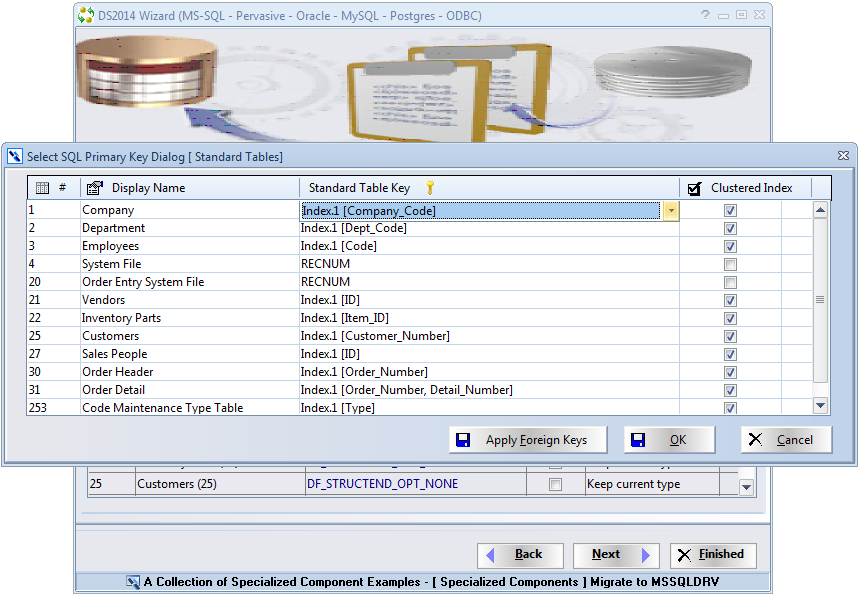Click the Display Name column header icon

point(95,187)
